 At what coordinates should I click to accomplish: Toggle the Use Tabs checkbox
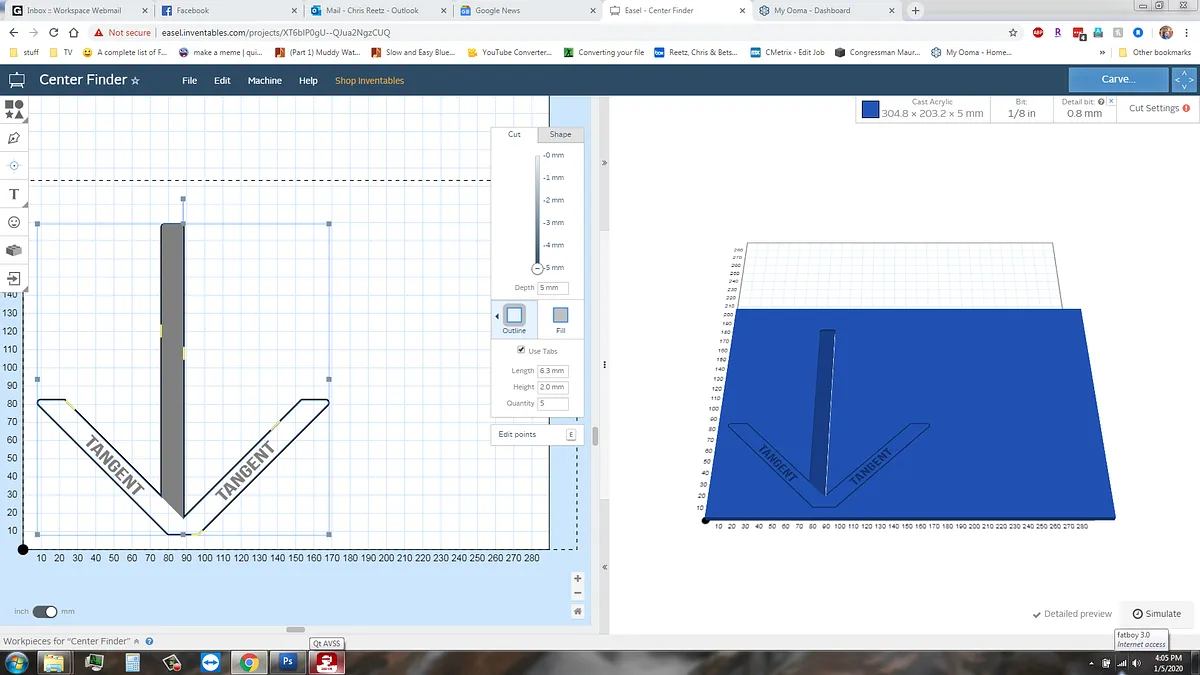click(x=521, y=350)
